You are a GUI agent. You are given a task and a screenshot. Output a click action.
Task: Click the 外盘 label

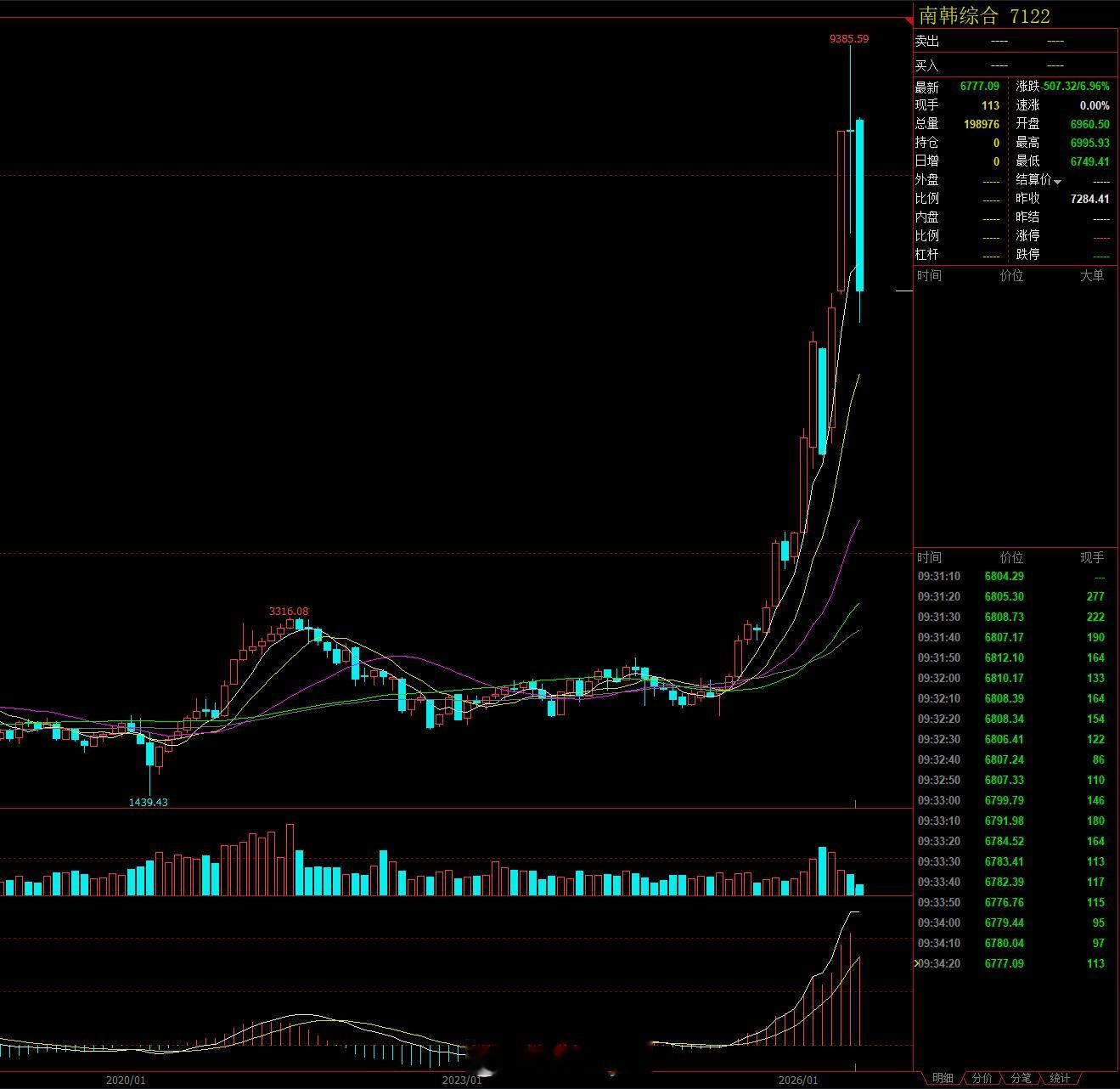click(927, 180)
